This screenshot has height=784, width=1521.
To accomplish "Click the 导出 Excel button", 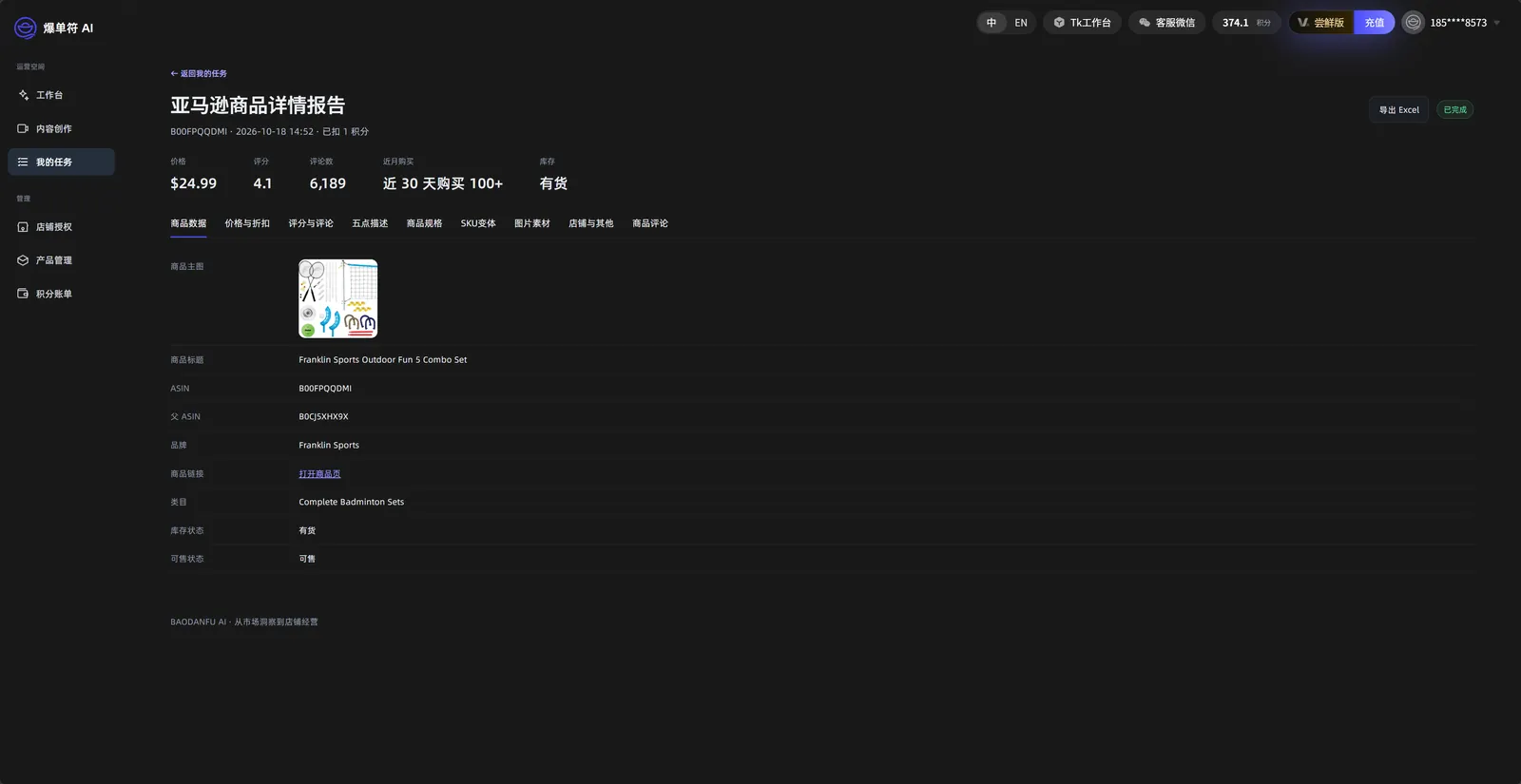I will click(x=1398, y=110).
